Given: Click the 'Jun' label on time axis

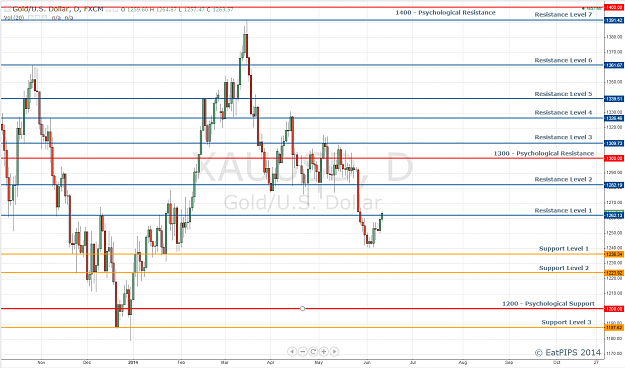Looking at the screenshot, I should point(367,363).
